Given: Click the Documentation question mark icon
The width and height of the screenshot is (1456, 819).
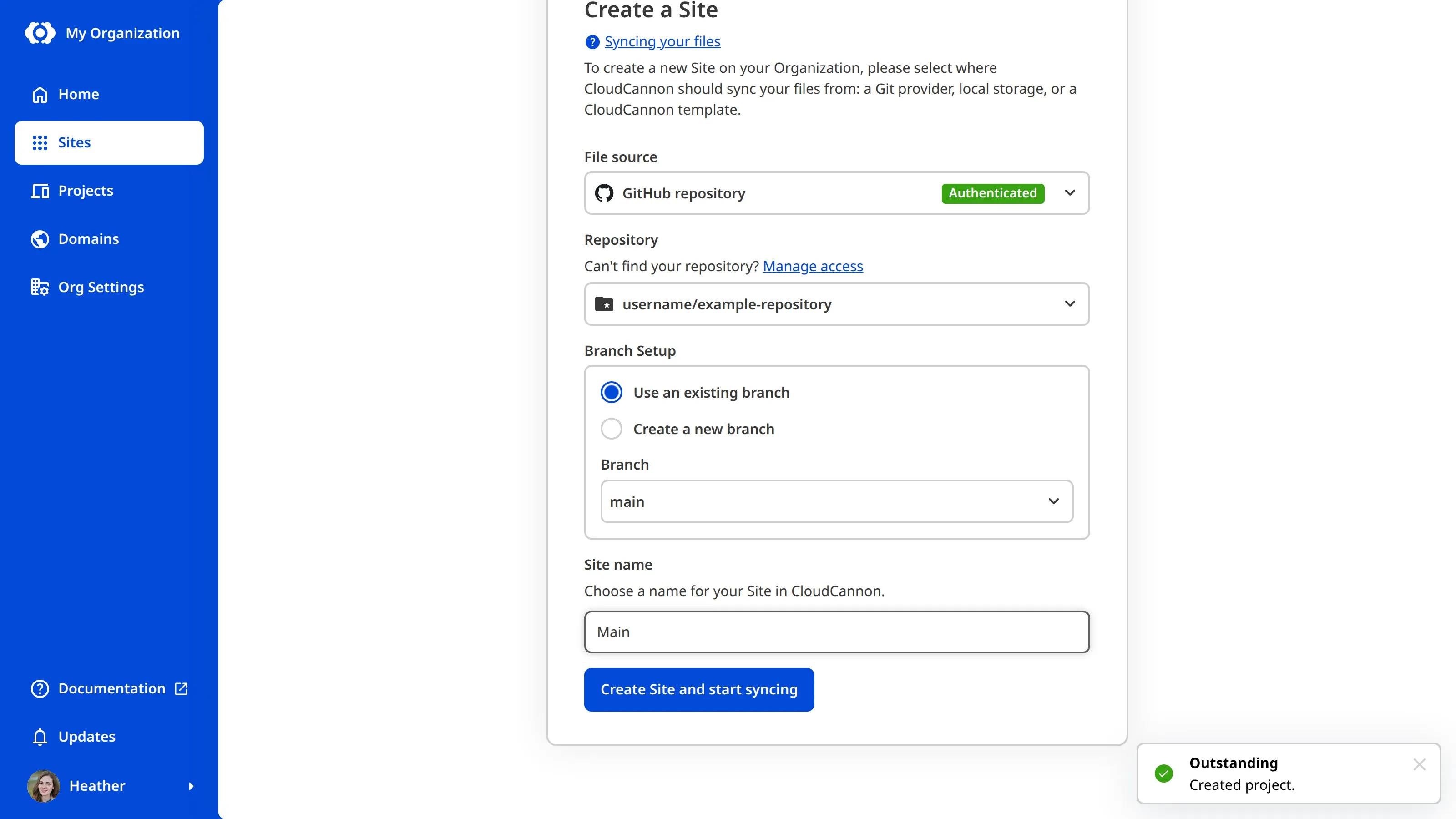Looking at the screenshot, I should (x=40, y=688).
